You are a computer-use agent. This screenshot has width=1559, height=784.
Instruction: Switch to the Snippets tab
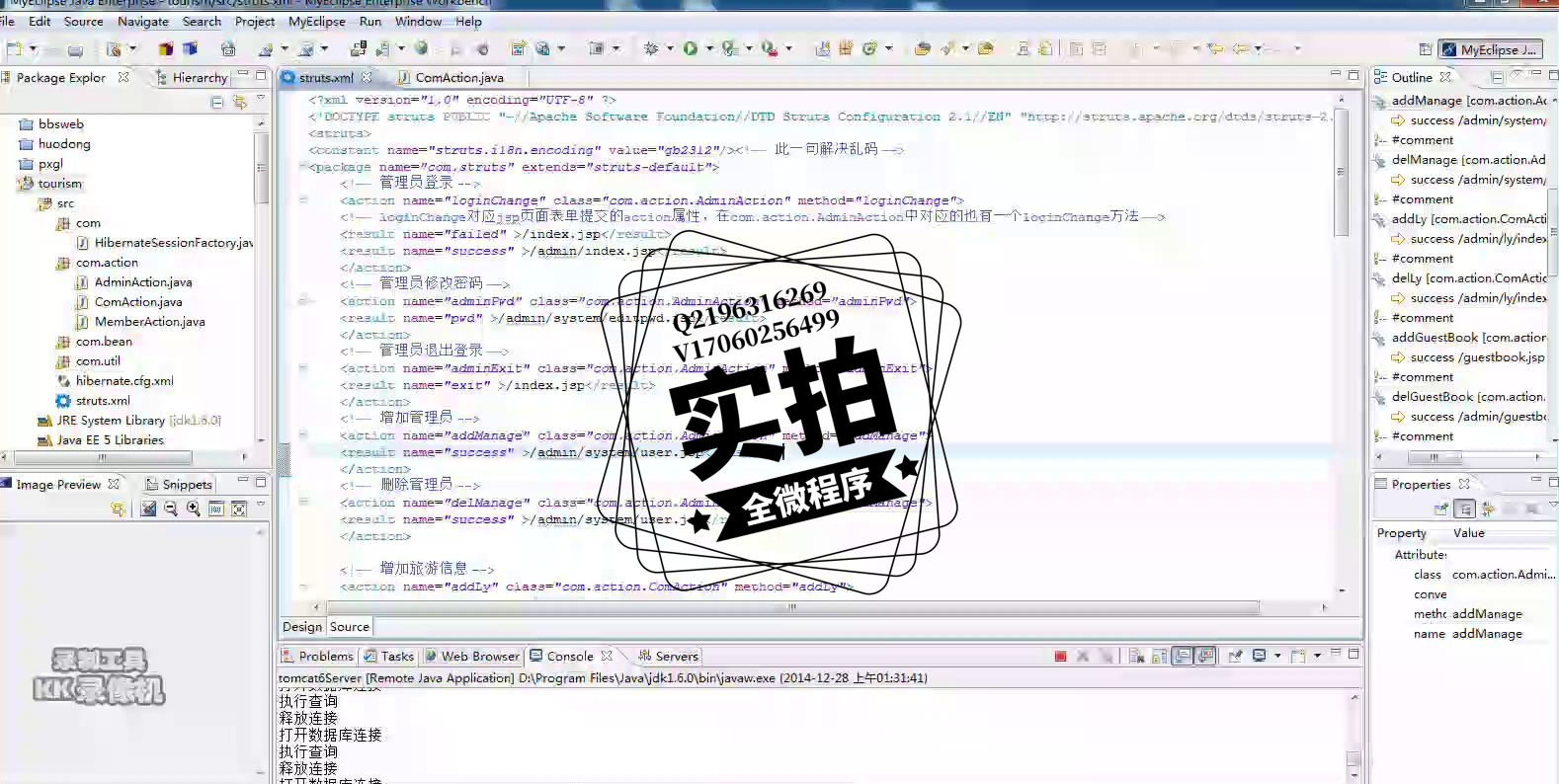[x=179, y=484]
